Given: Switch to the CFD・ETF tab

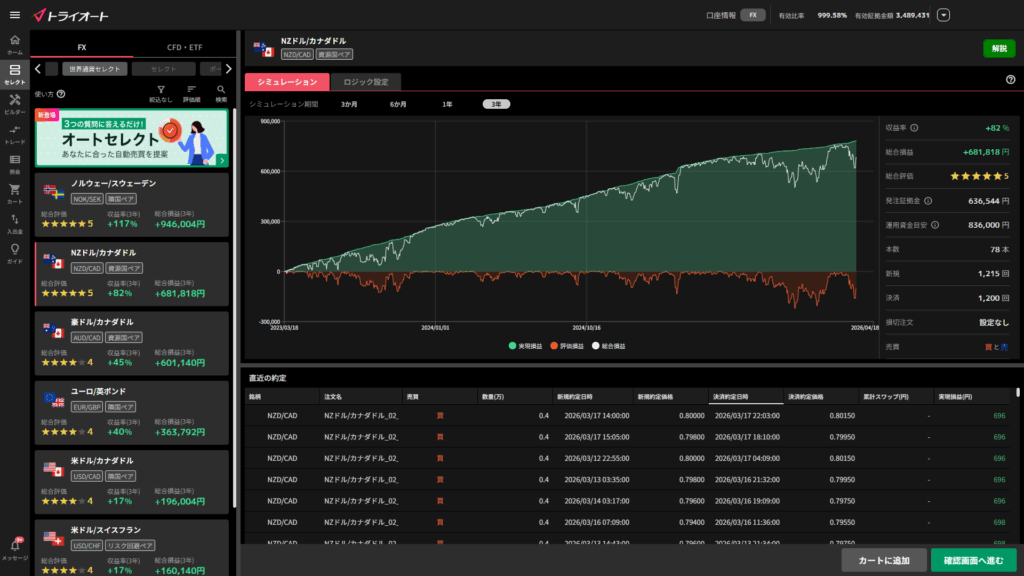Looking at the screenshot, I should point(184,46).
